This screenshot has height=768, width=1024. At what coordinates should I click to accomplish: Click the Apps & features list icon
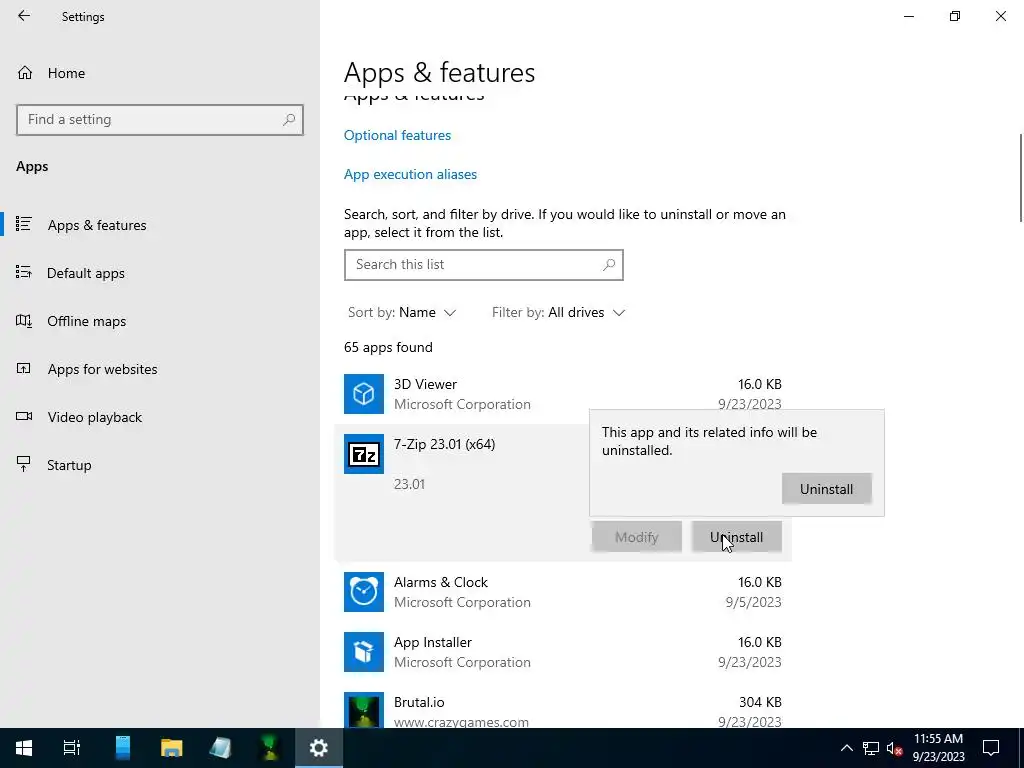(x=24, y=224)
